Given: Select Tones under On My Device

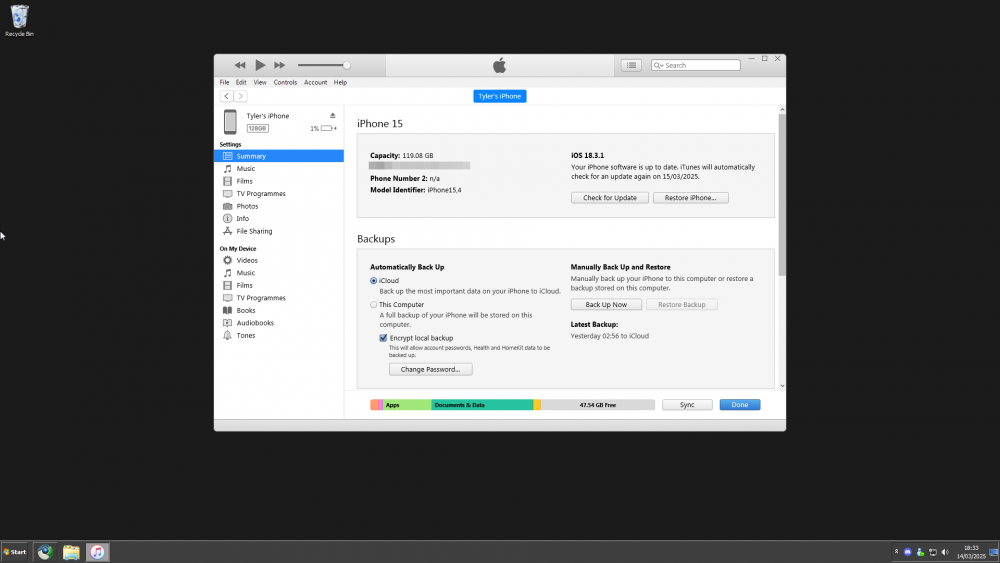Looking at the screenshot, I should pos(245,336).
